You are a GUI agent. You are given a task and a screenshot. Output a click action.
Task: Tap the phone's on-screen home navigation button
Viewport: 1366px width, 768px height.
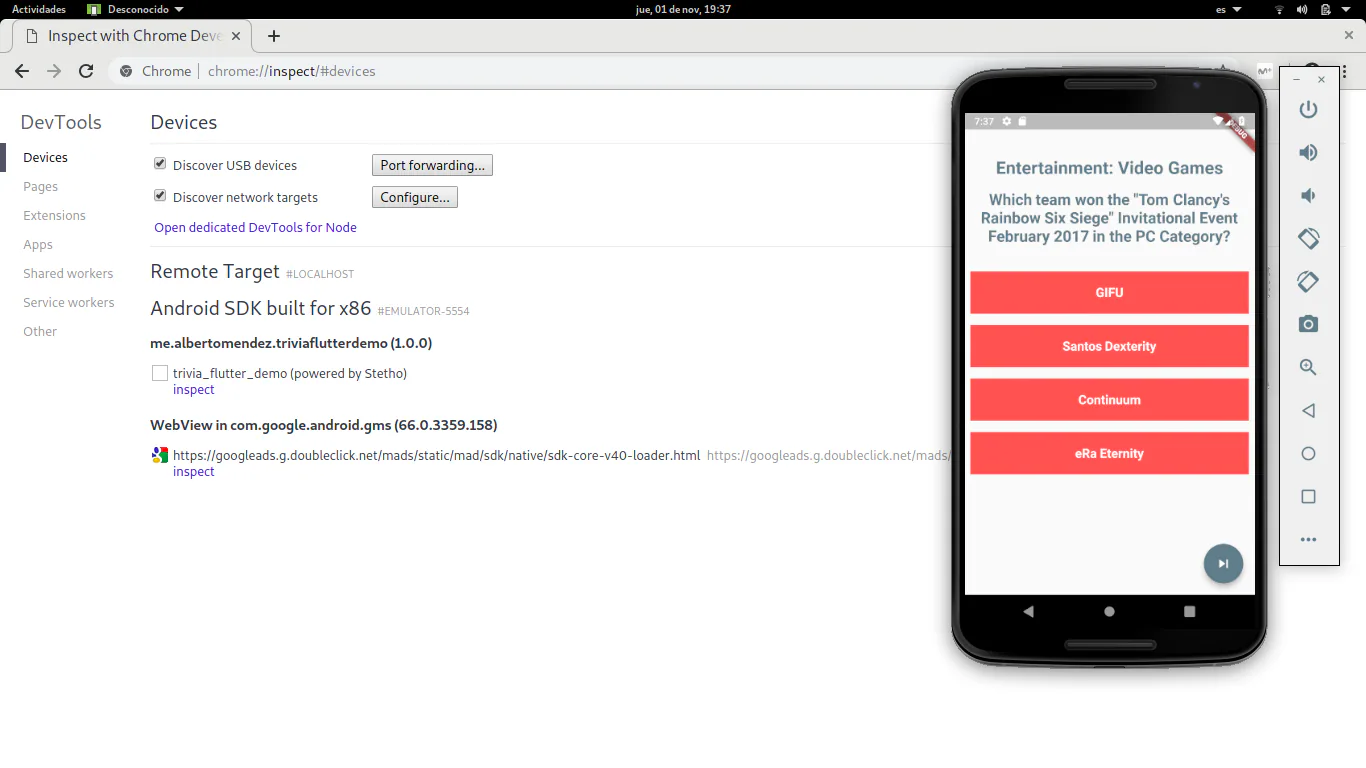click(x=1109, y=611)
